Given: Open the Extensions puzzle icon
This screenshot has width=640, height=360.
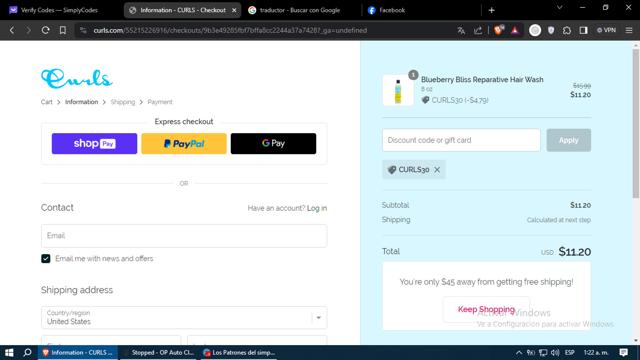Looking at the screenshot, I should click(x=567, y=30).
